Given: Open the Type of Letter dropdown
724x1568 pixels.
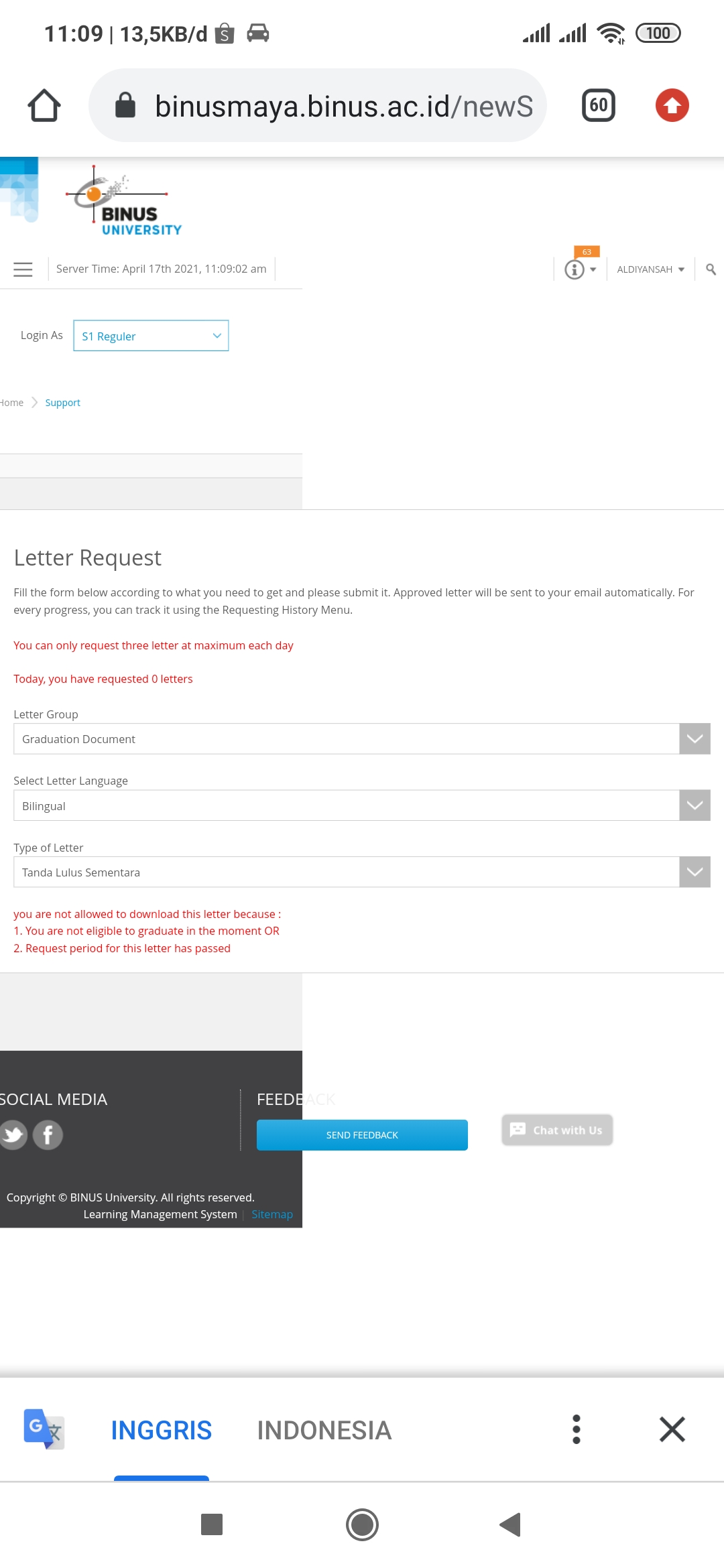Looking at the screenshot, I should pyautogui.click(x=361, y=872).
